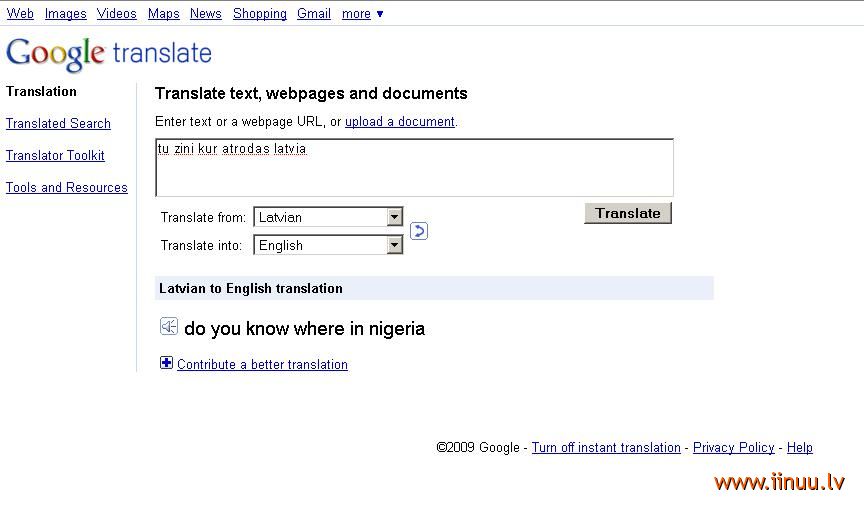The height and width of the screenshot is (514, 864).
Task: Click the plus icon beside Contribute
Action: (166, 363)
